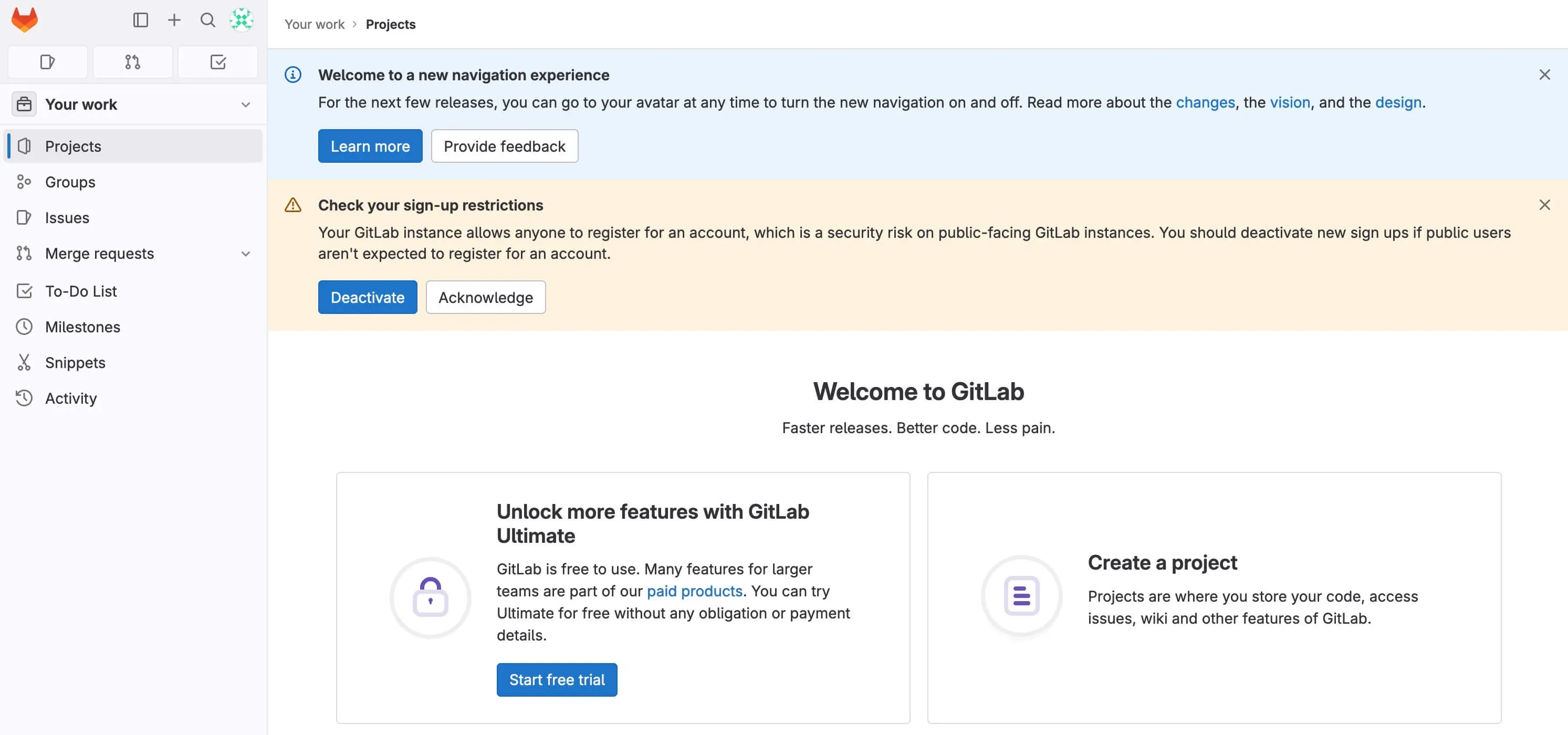Image resolution: width=1568 pixels, height=735 pixels.
Task: Go to Projects in sidebar
Action: click(133, 146)
